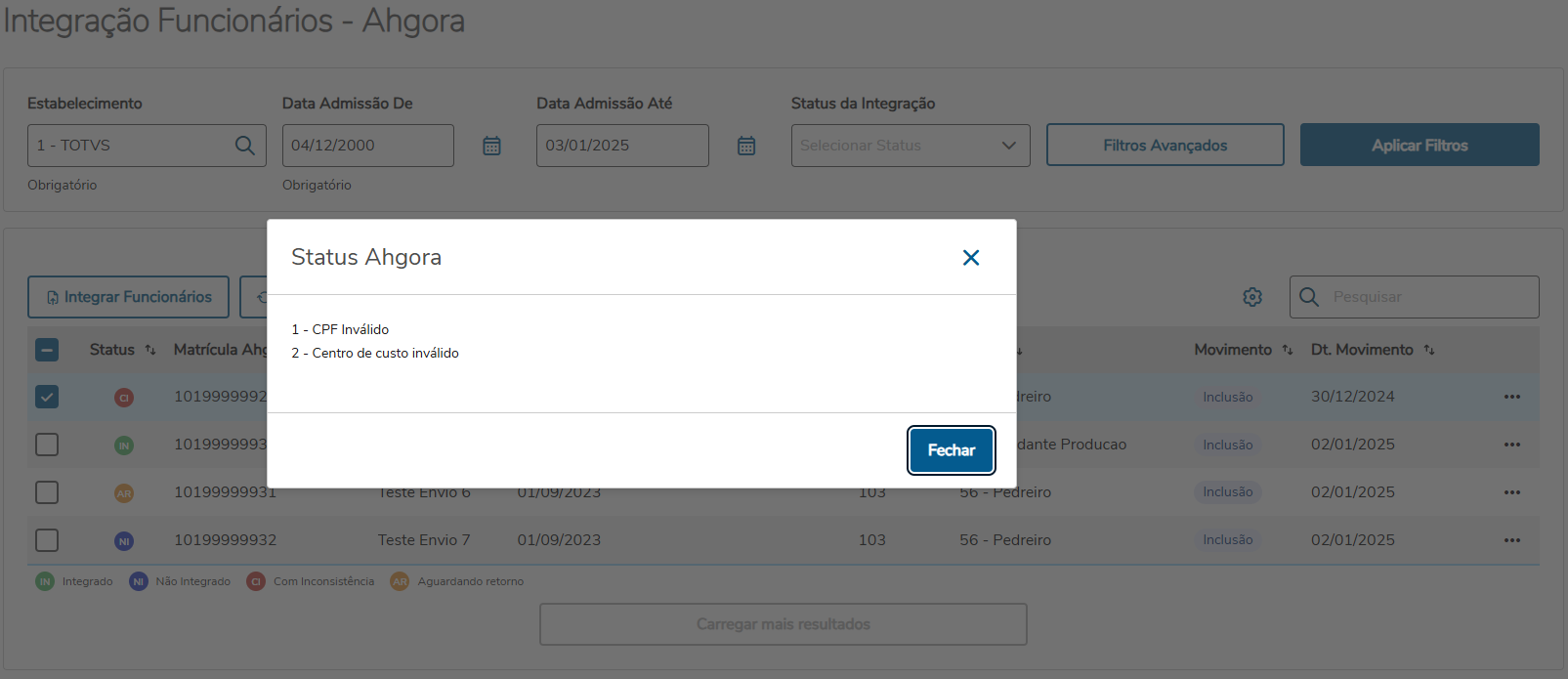
Task: Sort by Dt. Movimento column
Action: [1429, 350]
